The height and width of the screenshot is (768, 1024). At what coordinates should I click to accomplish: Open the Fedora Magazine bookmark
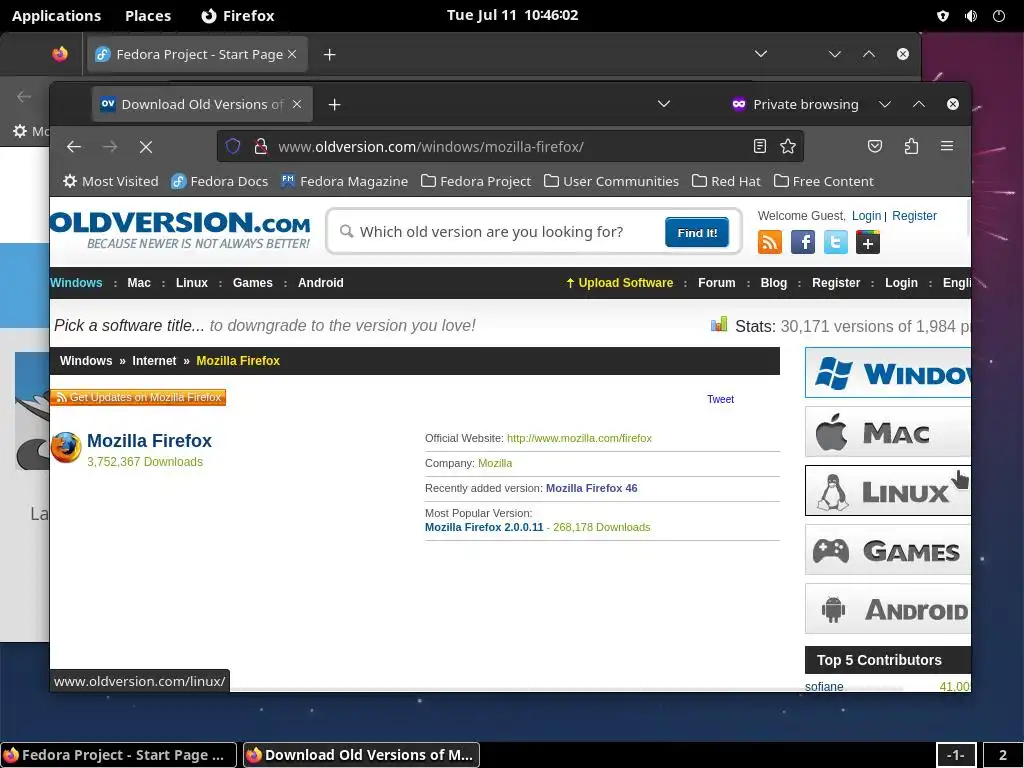344,181
